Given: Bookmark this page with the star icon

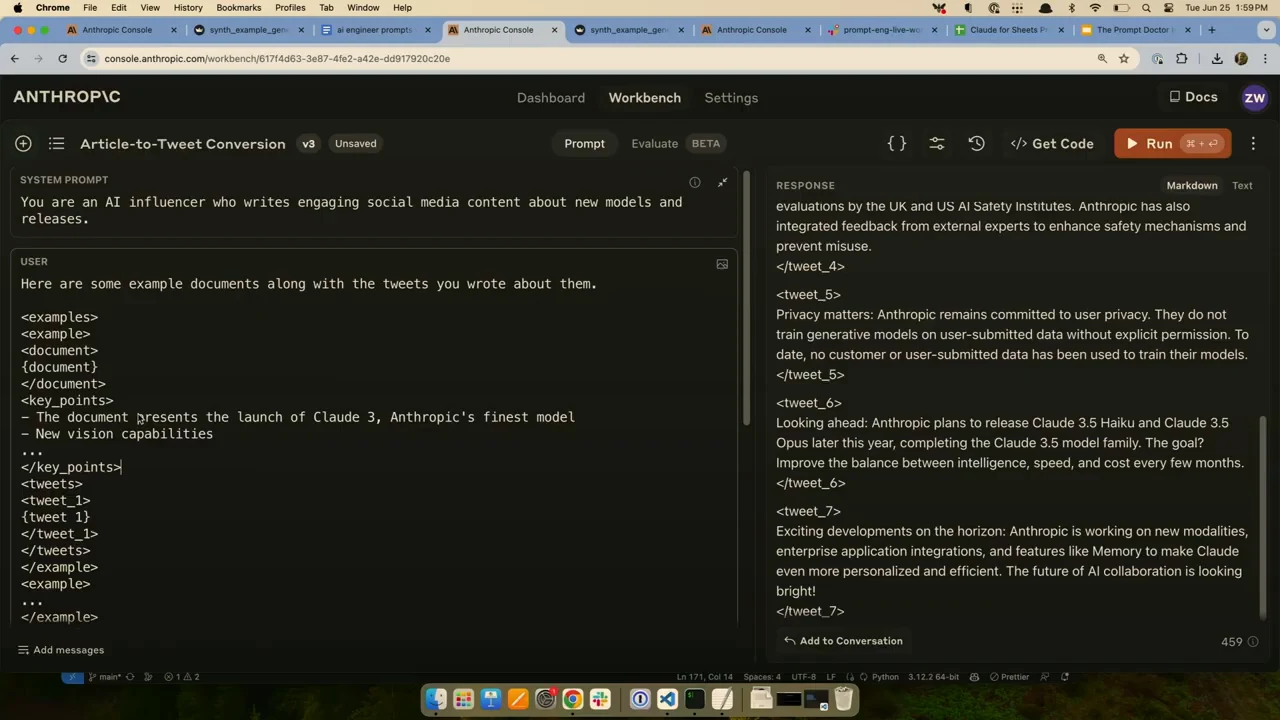Looking at the screenshot, I should (x=1124, y=59).
